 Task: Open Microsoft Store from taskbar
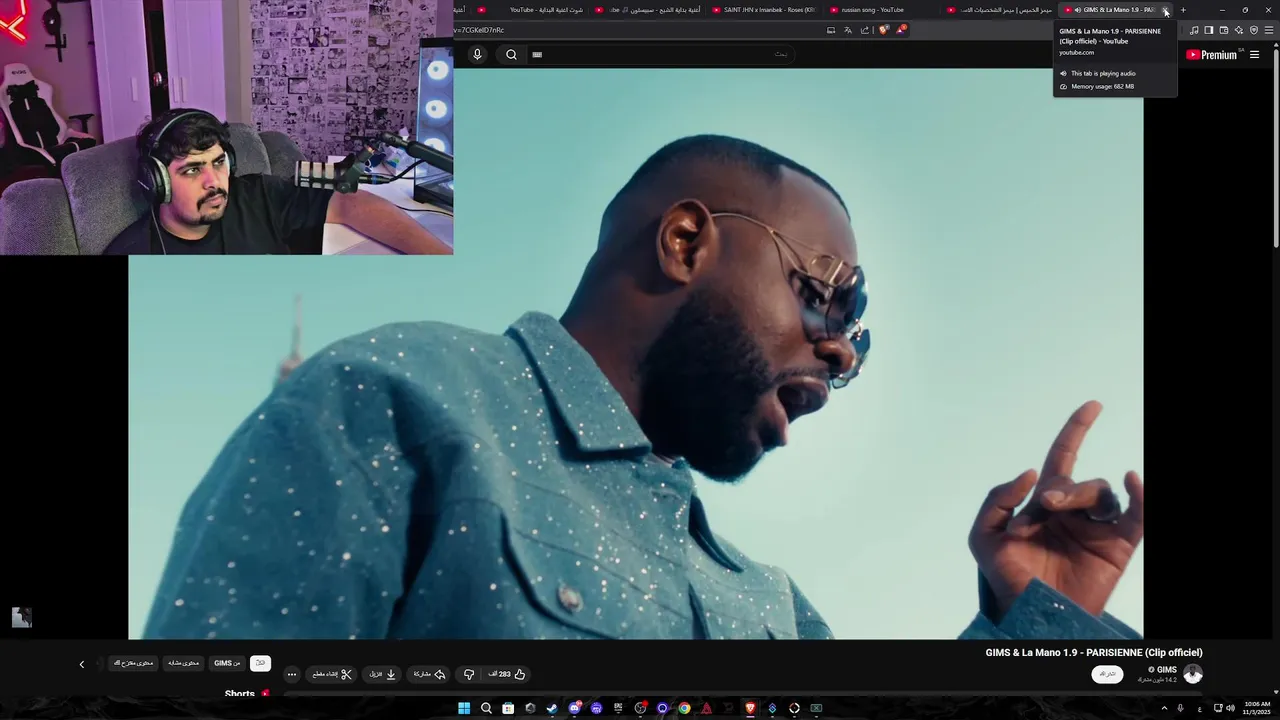pos(508,708)
